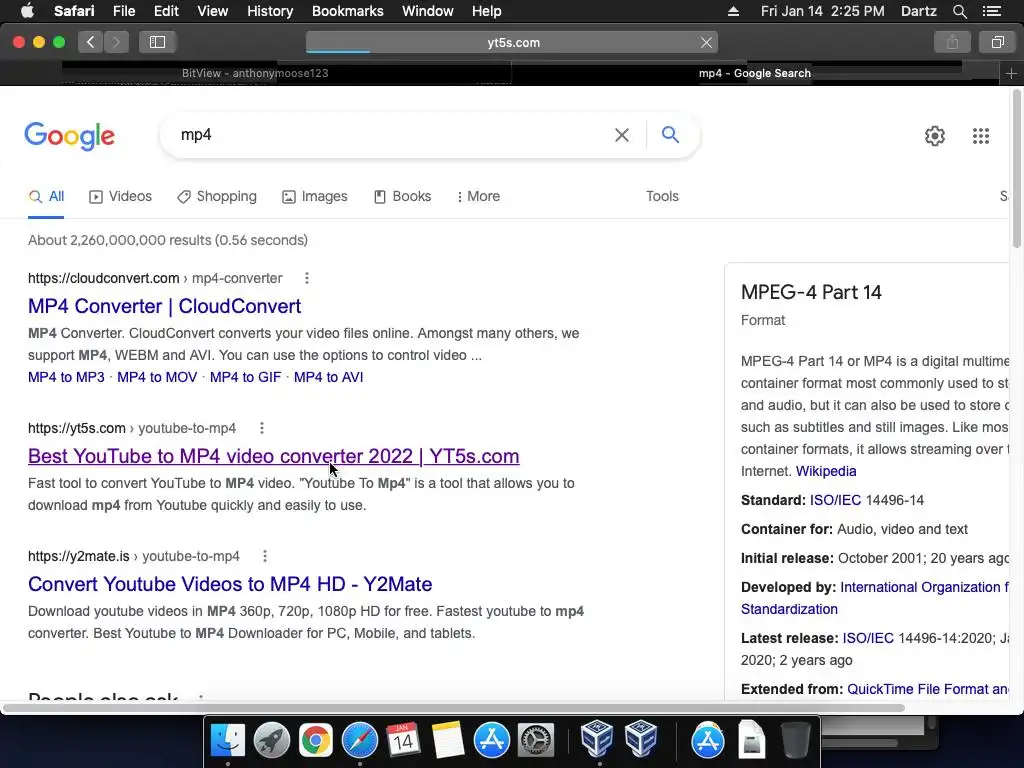Open three-dot menu beside cloudconvert.com result
Image resolution: width=1024 pixels, height=768 pixels.
pos(306,278)
